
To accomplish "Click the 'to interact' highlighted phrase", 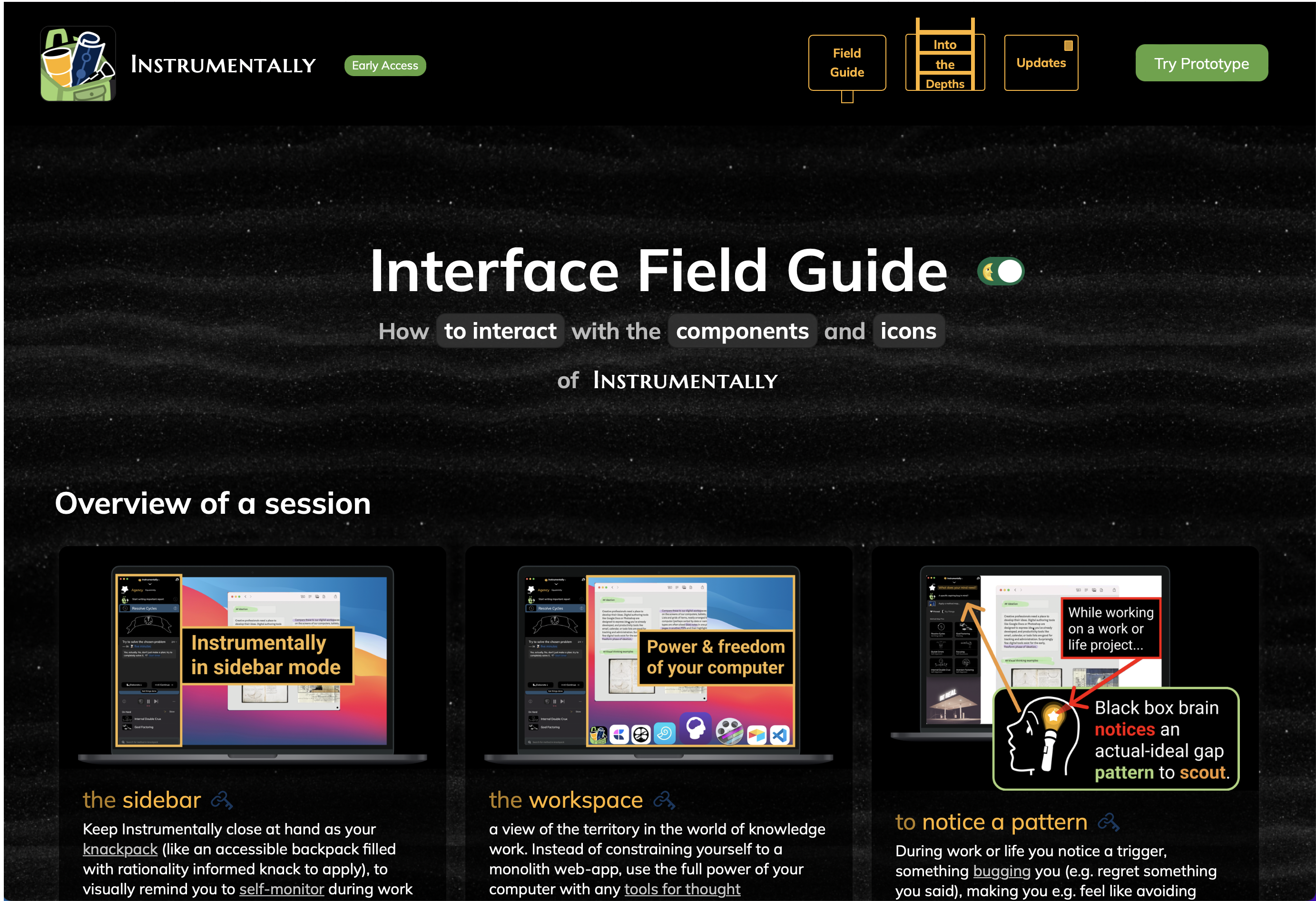I will [500, 331].
